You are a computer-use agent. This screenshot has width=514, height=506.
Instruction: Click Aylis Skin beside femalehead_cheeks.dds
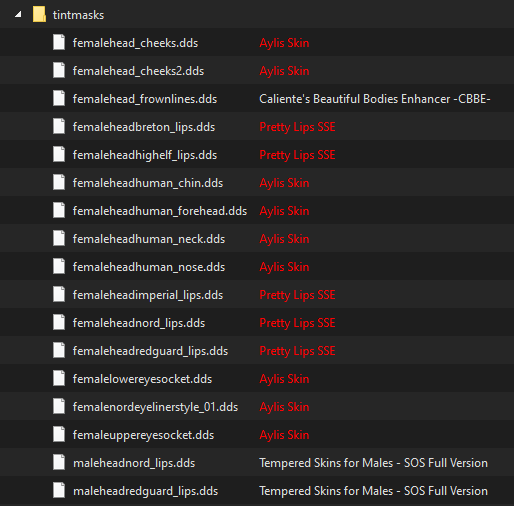pos(284,43)
